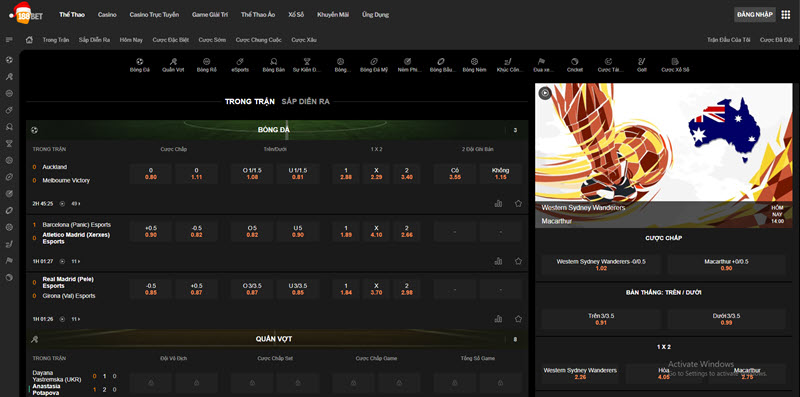800x397 pixels.
Task: Open the Khuyến Mãi promotions link
Action: click(x=333, y=15)
